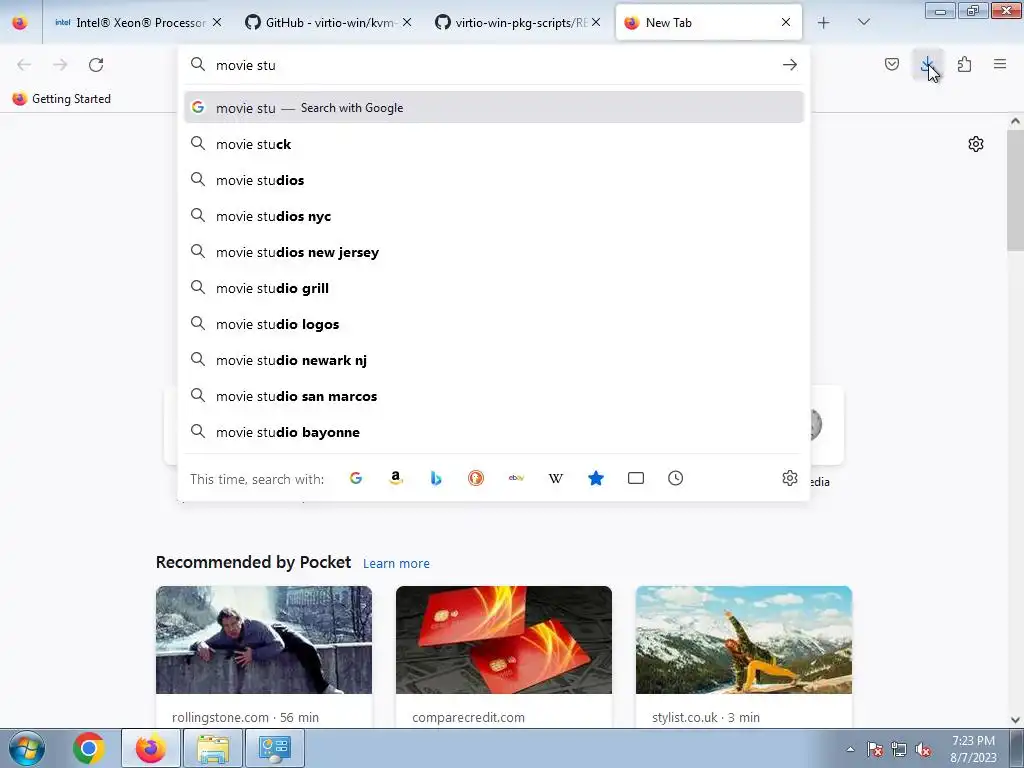The width and height of the screenshot is (1024, 768).
Task: Open the Save to Pocket icon
Action: (x=891, y=65)
